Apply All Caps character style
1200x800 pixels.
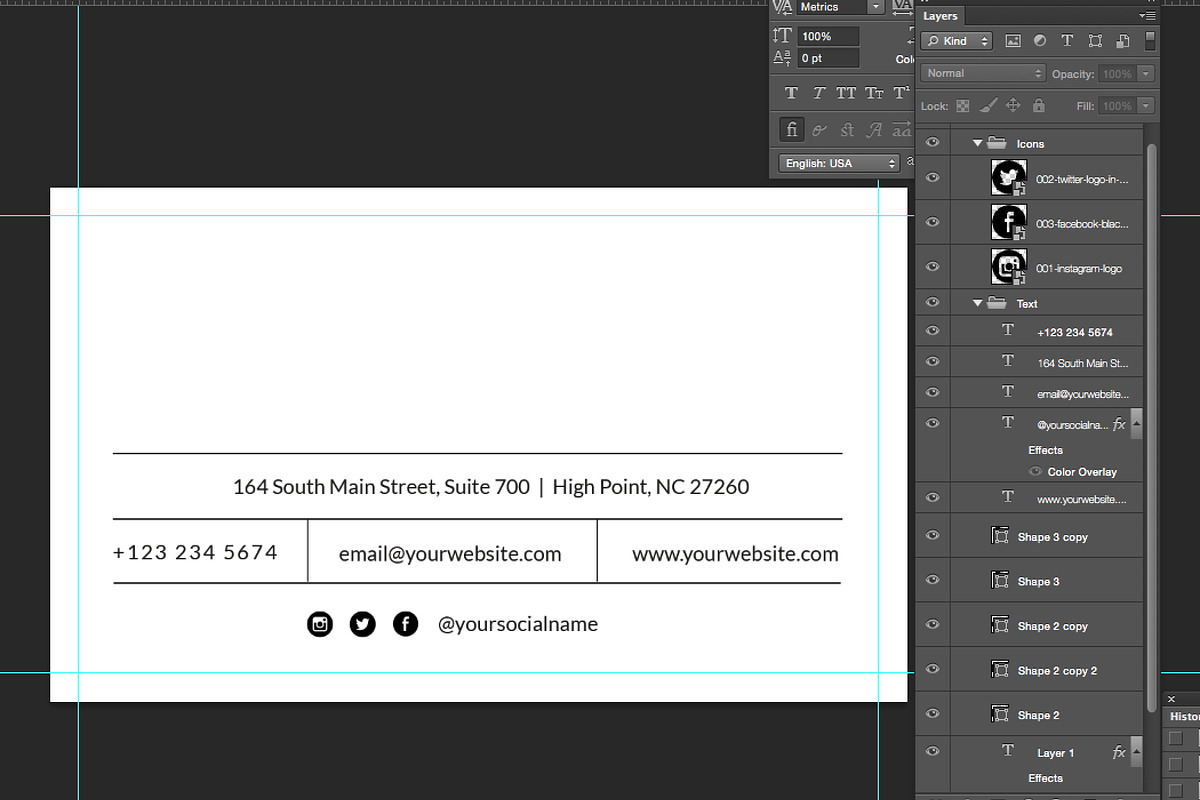pyautogui.click(x=846, y=93)
